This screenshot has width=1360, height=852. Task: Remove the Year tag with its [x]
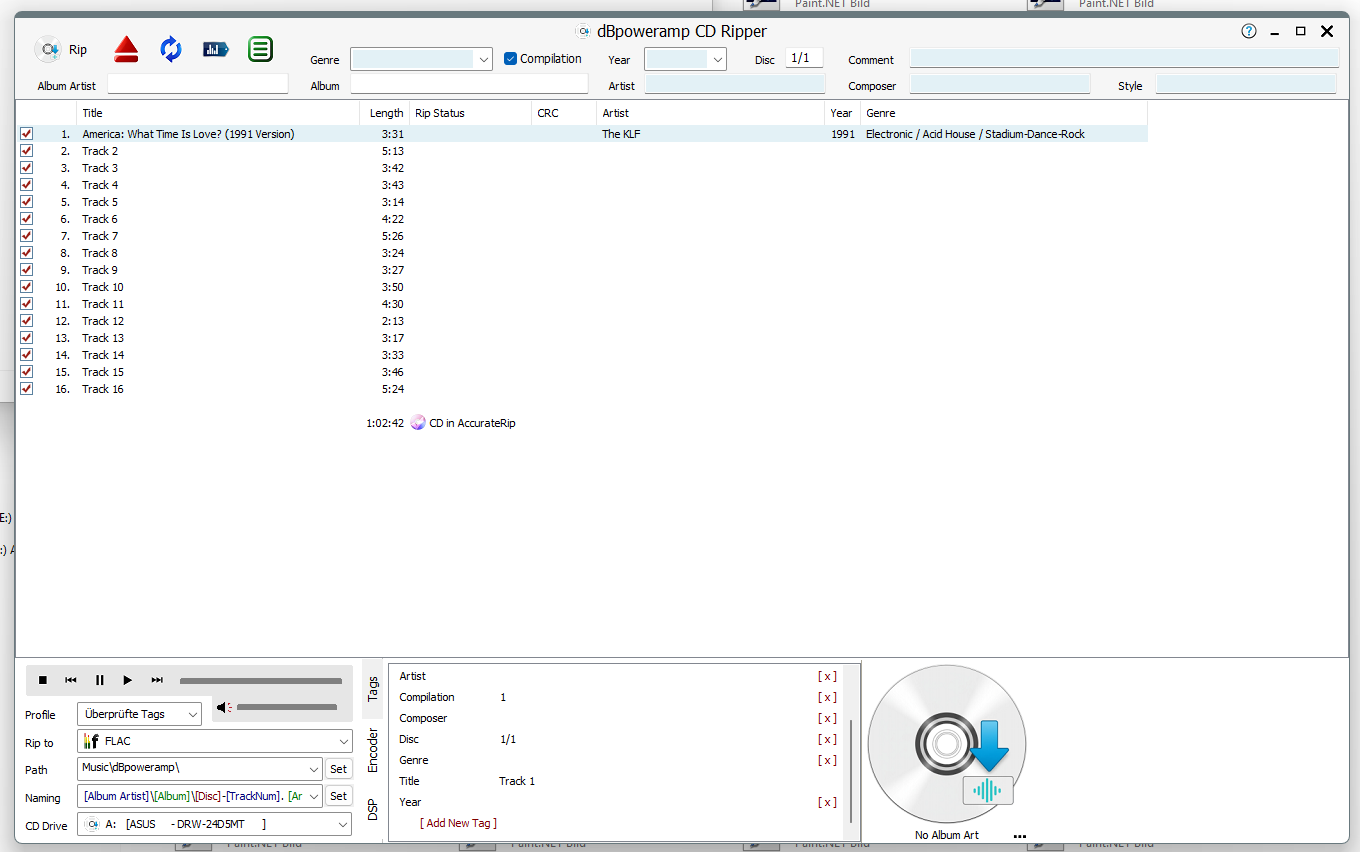(x=827, y=803)
